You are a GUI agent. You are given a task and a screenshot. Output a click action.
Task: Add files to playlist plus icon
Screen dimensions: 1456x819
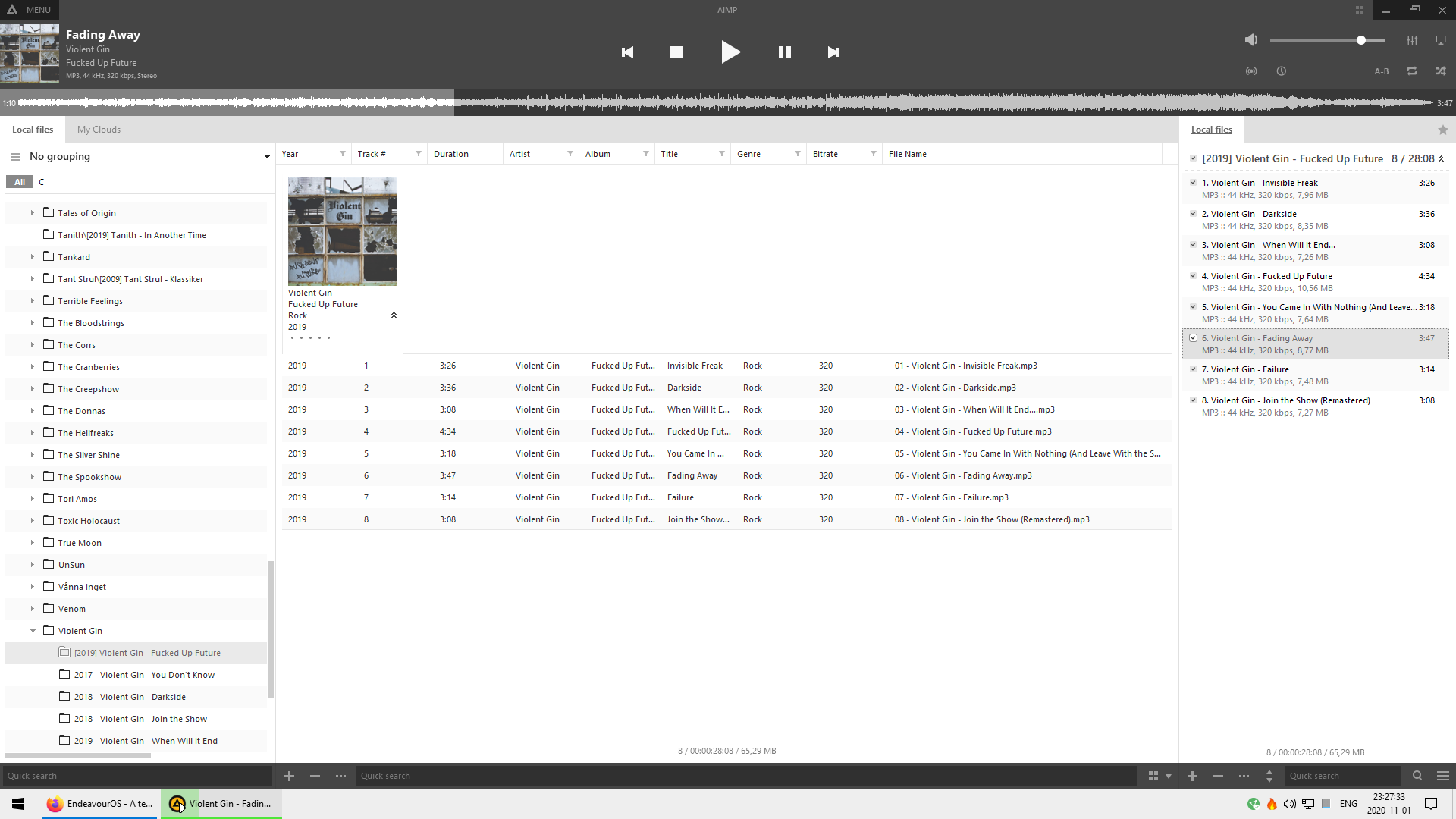[1192, 776]
